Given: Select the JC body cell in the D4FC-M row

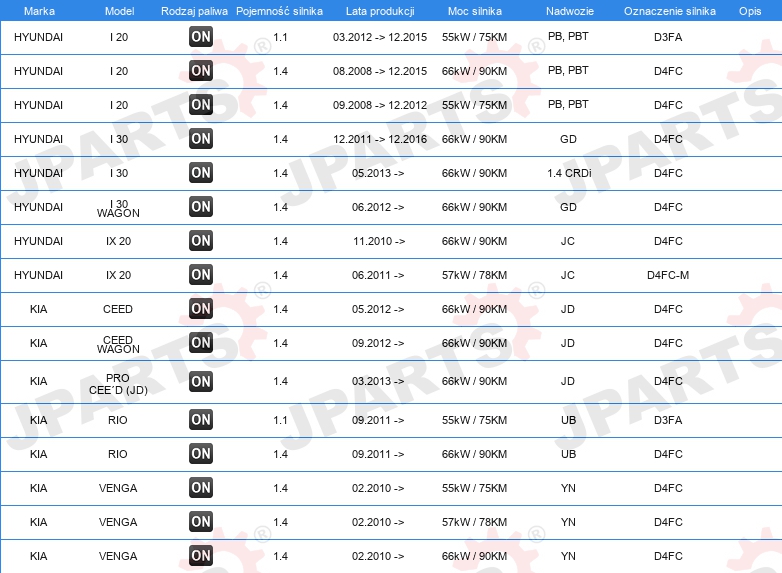Looking at the screenshot, I should [x=568, y=275].
